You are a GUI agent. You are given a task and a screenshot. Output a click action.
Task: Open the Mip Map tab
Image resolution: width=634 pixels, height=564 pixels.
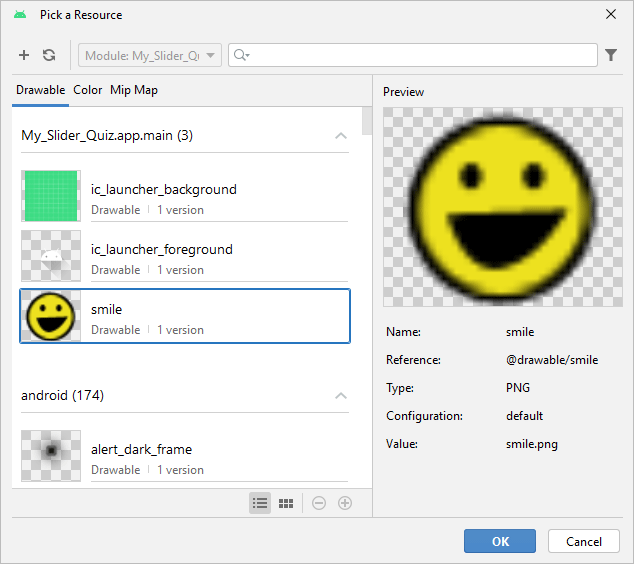(x=134, y=90)
